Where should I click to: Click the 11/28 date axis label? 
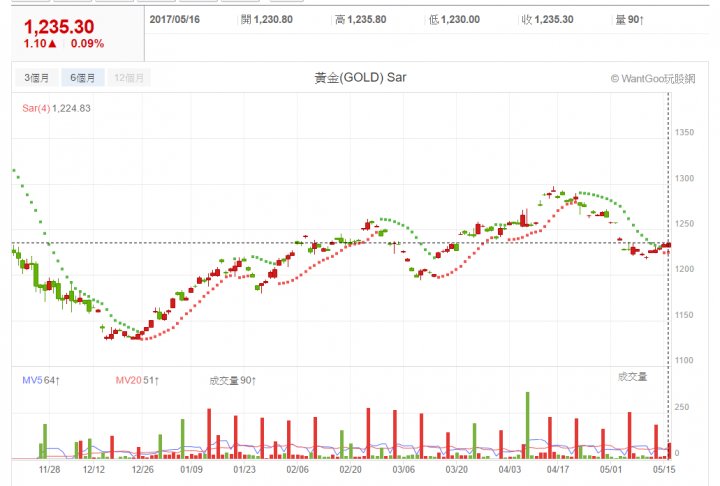click(x=50, y=469)
